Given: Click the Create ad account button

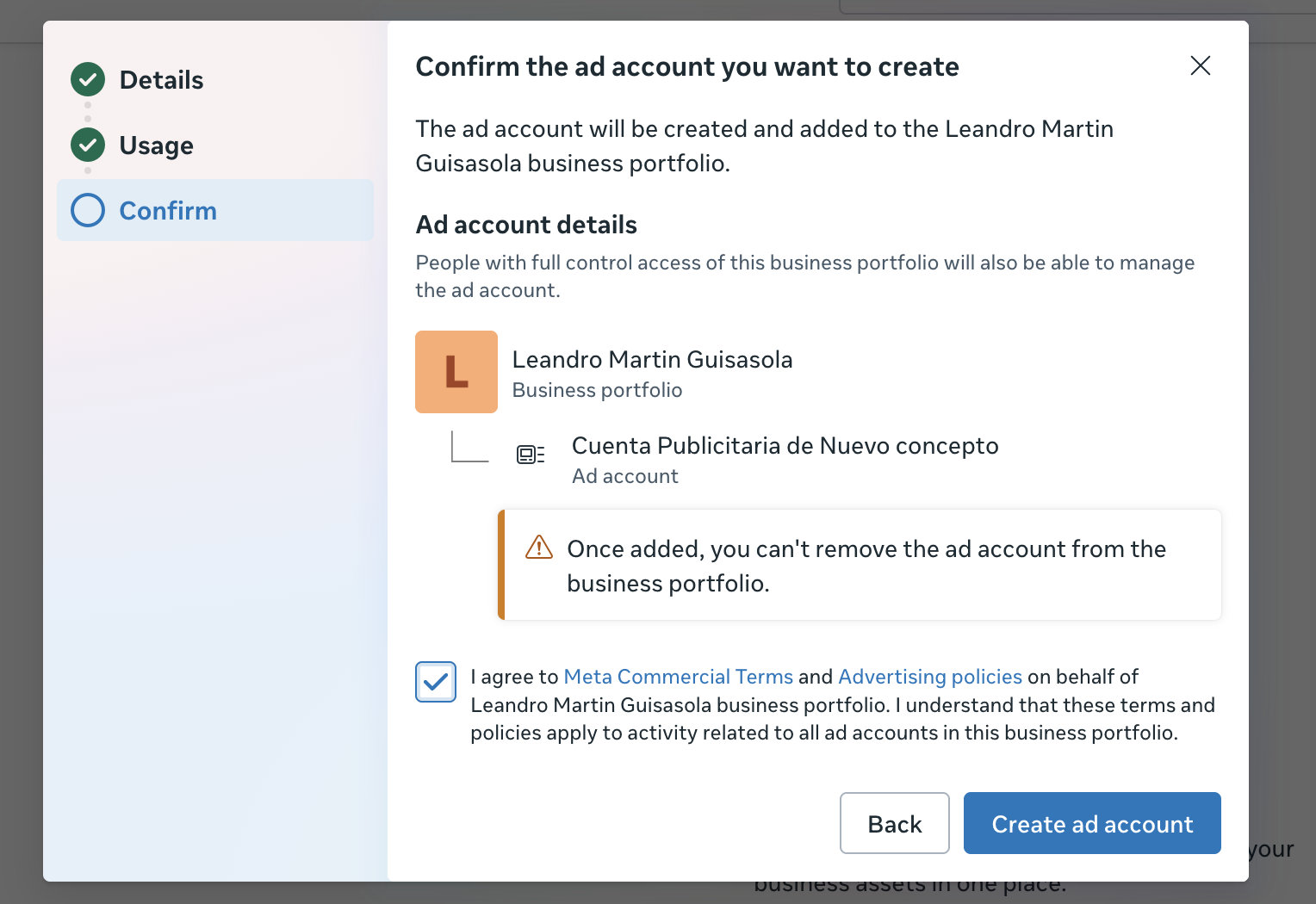Looking at the screenshot, I should point(1092,823).
